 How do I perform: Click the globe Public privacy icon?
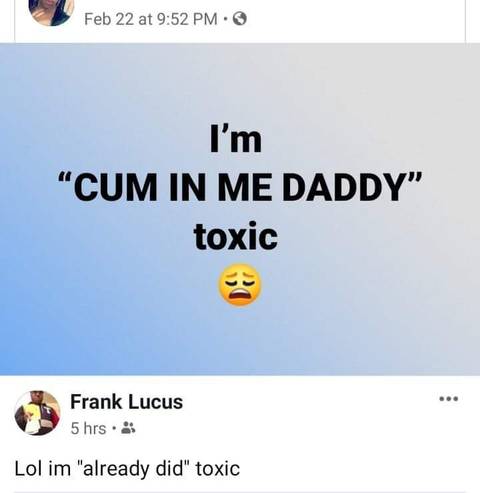pos(240,19)
